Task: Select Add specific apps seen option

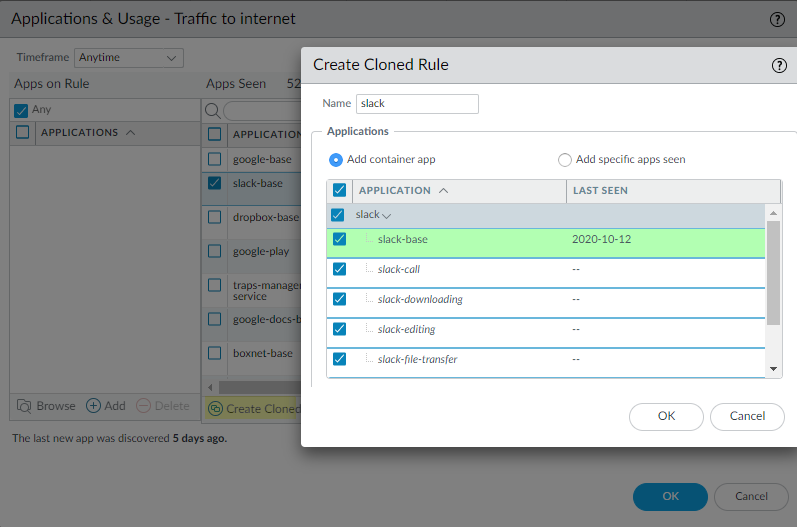Action: 565,160
